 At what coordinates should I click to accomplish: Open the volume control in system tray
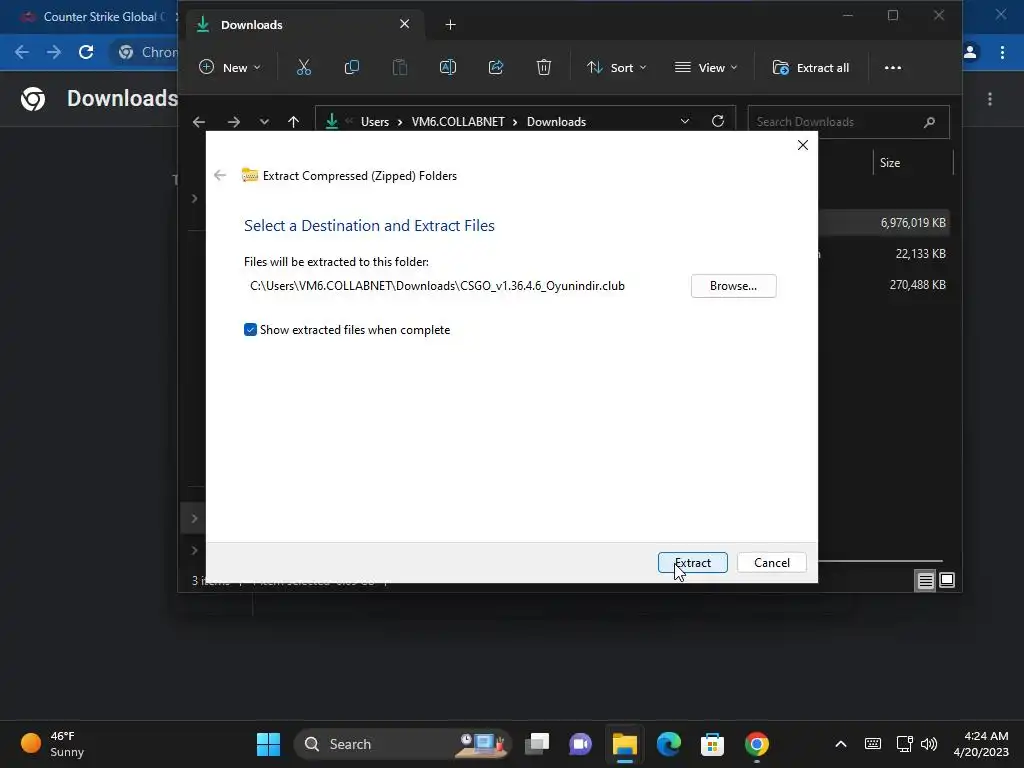coord(929,744)
